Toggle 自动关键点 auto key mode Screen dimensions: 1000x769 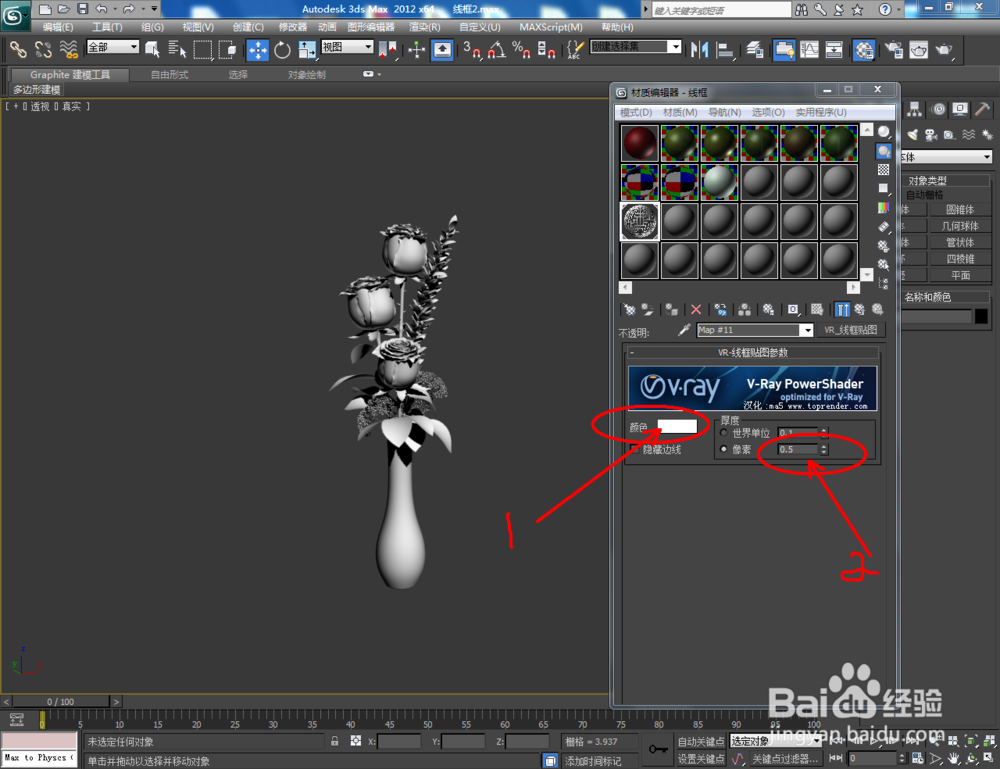700,741
